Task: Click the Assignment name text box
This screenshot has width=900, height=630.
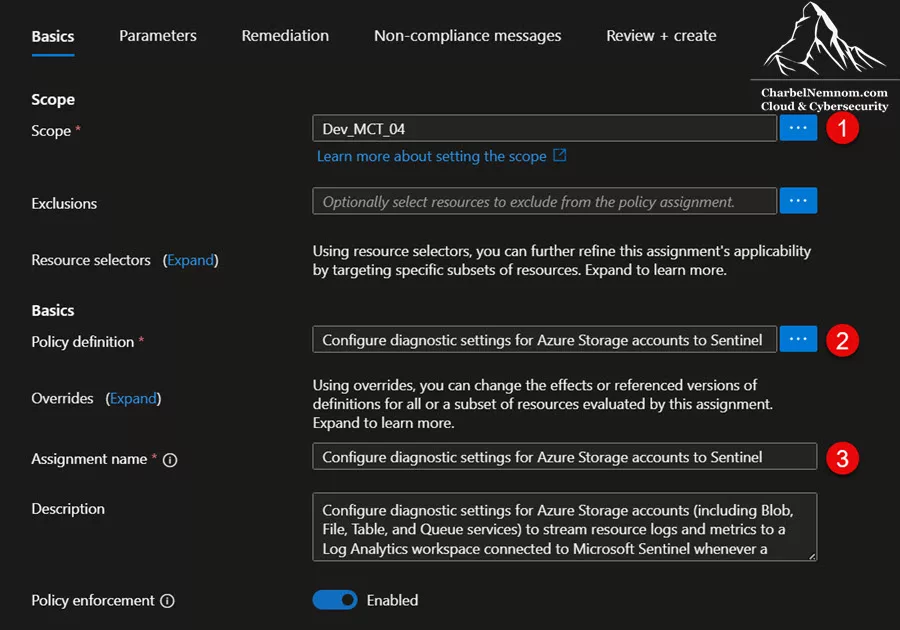Action: 565,456
